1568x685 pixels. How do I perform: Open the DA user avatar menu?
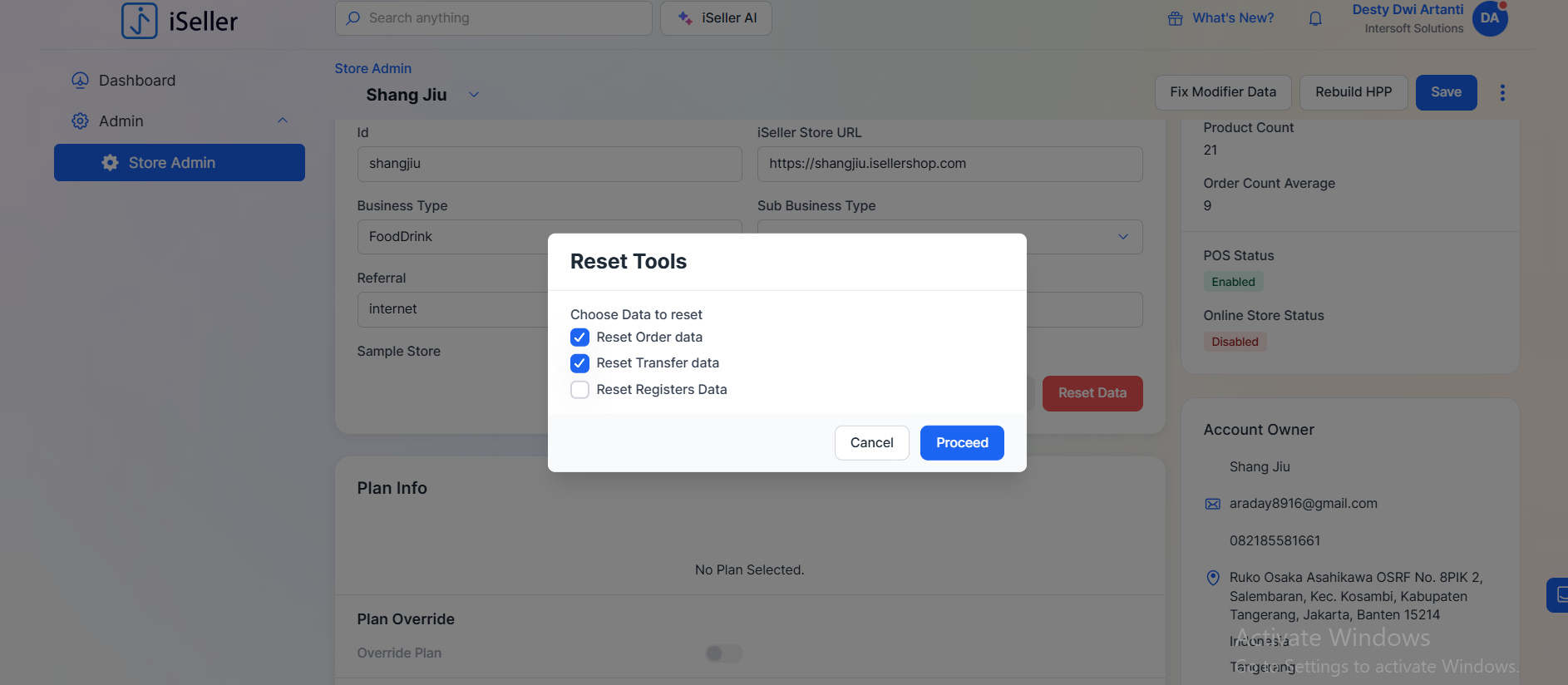coord(1489,18)
